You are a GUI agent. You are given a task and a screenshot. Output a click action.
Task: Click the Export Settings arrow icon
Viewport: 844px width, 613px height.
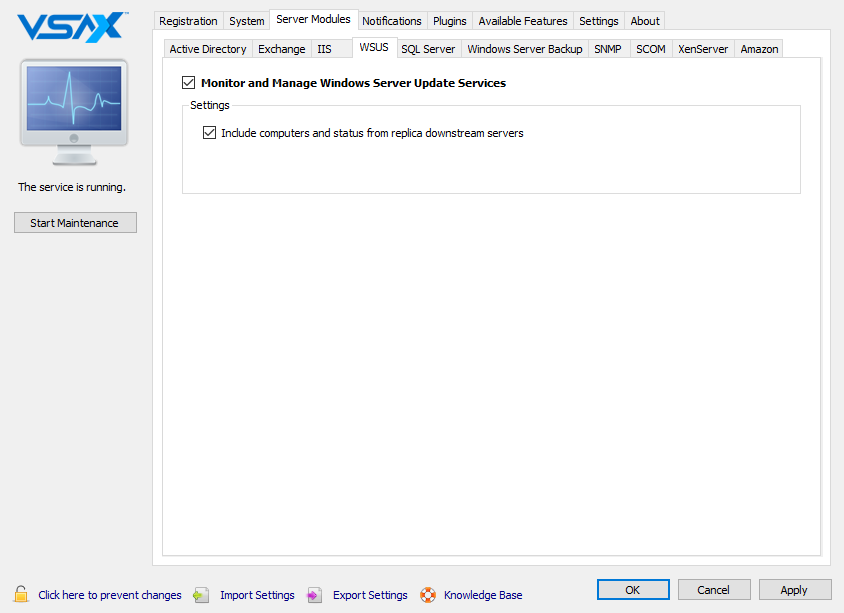pos(314,595)
